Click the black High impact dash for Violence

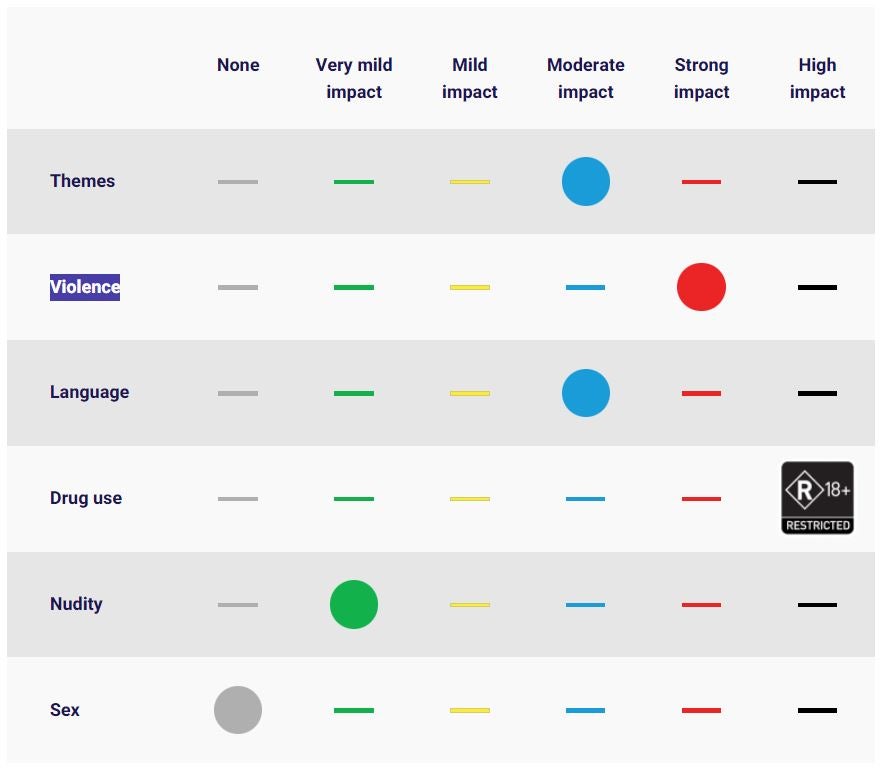[x=817, y=287]
